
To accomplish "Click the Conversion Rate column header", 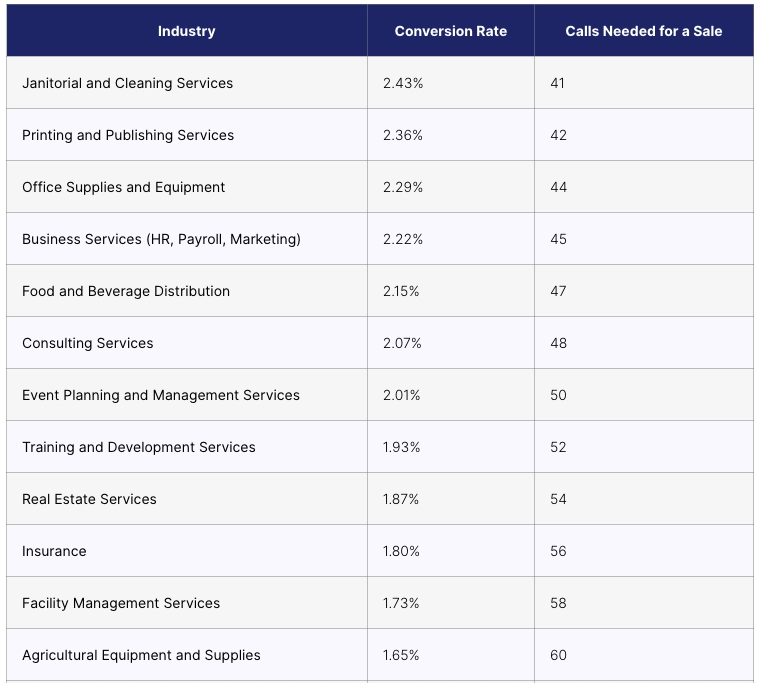I will point(450,31).
